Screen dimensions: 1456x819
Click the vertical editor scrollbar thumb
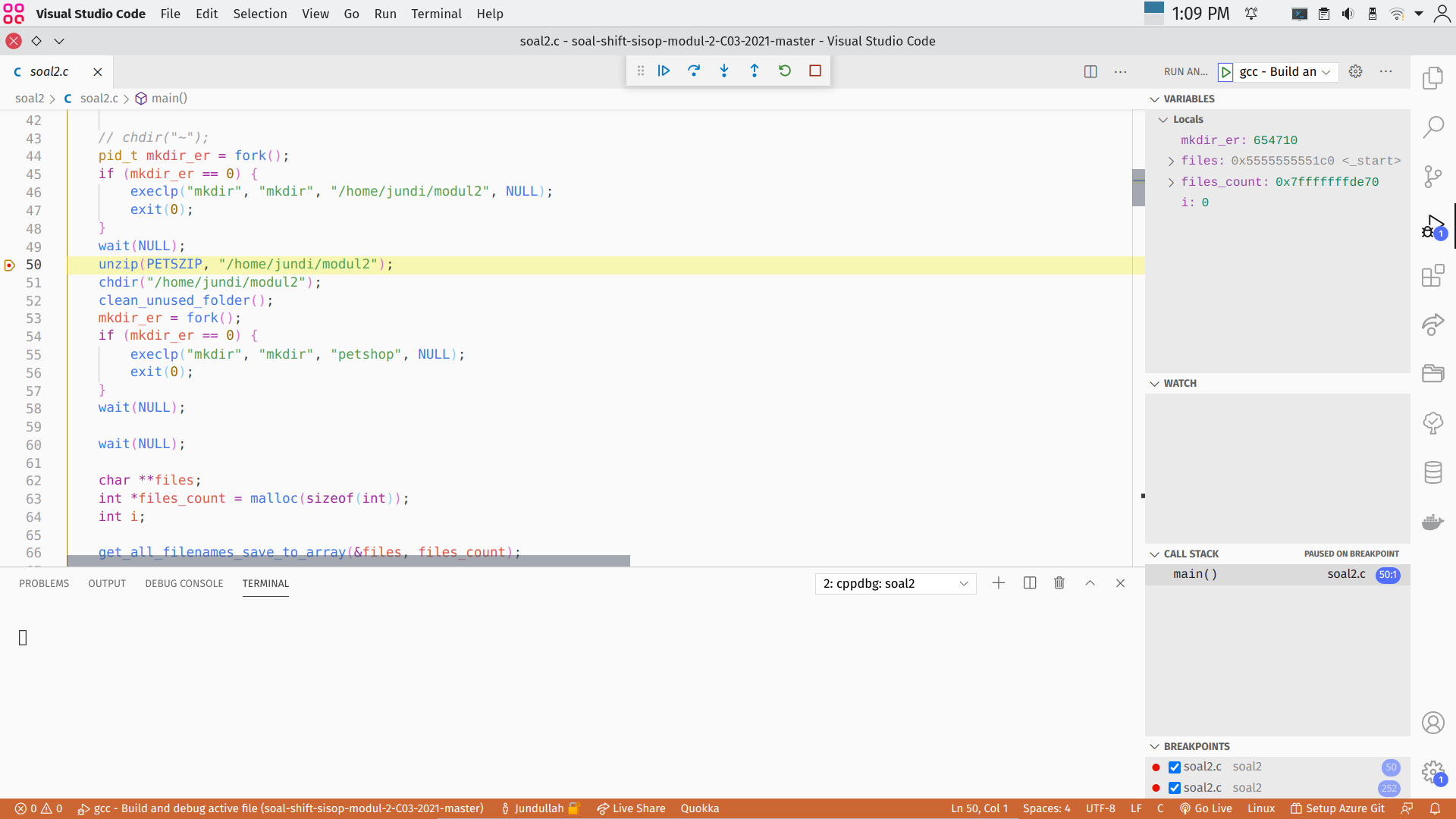point(1138,188)
